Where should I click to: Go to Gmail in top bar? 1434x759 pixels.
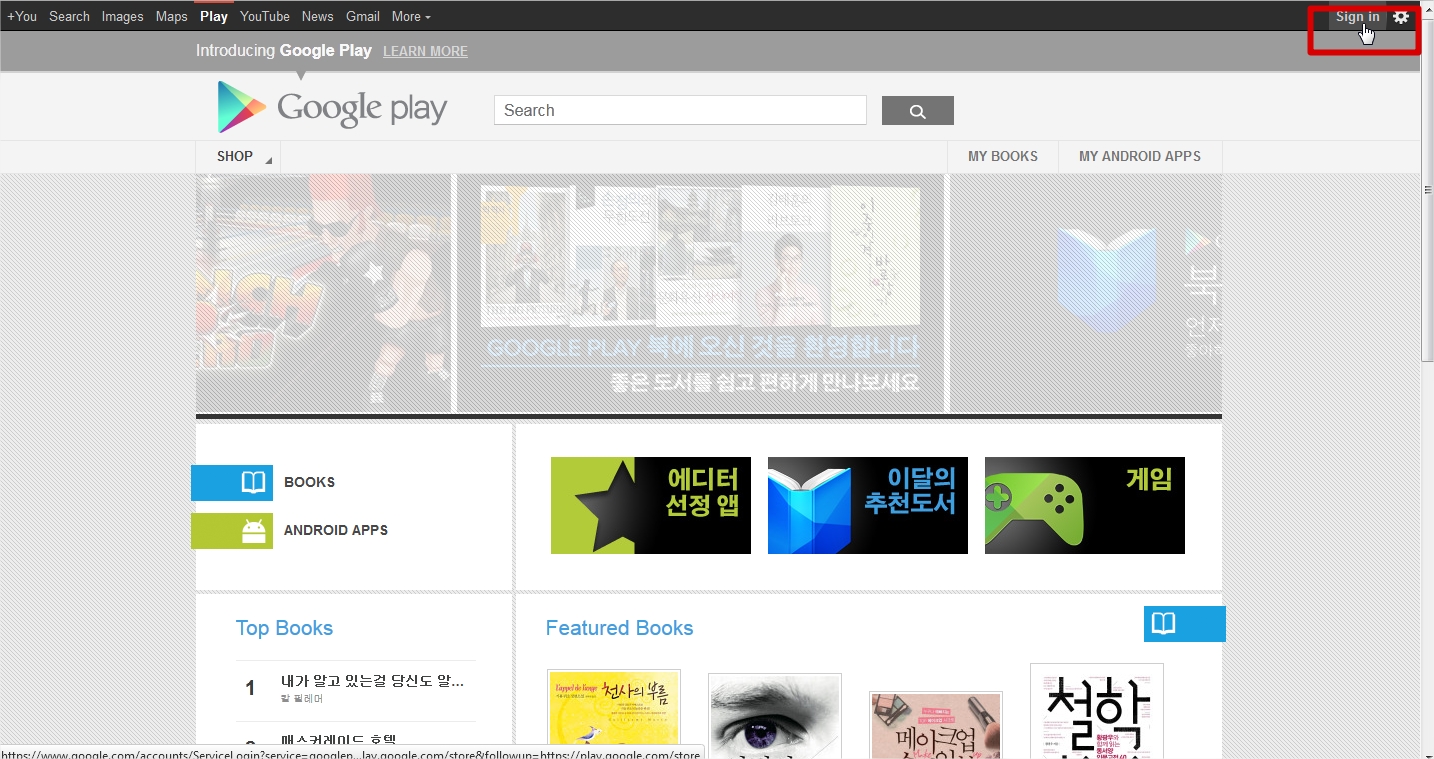[x=363, y=17]
